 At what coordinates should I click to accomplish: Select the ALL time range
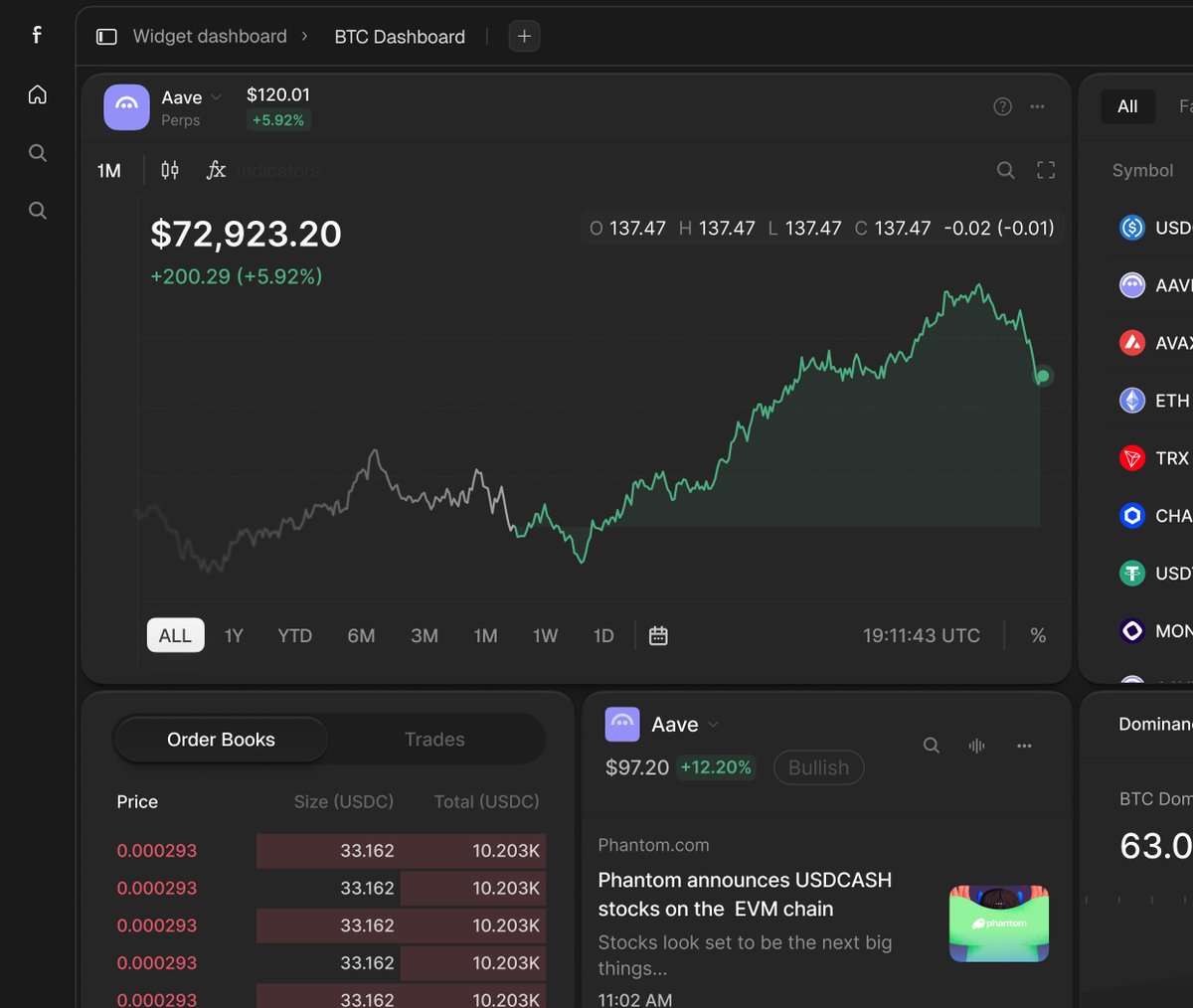click(175, 635)
